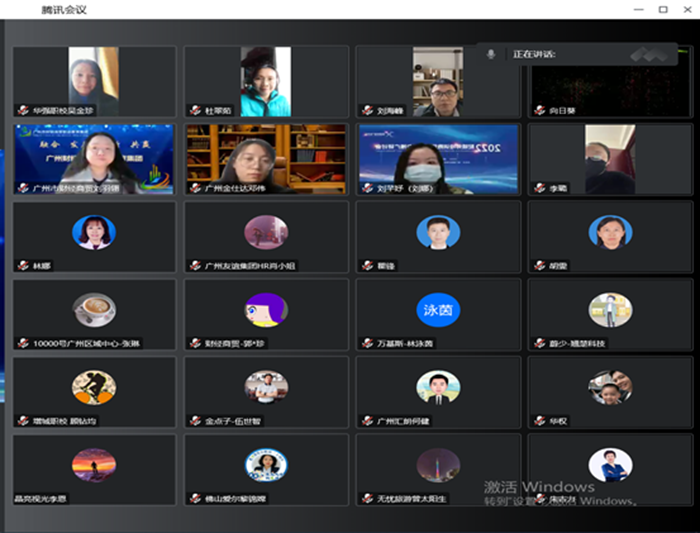Click muted mic icon beside 华权
This screenshot has width=700, height=533.
coord(539,421)
